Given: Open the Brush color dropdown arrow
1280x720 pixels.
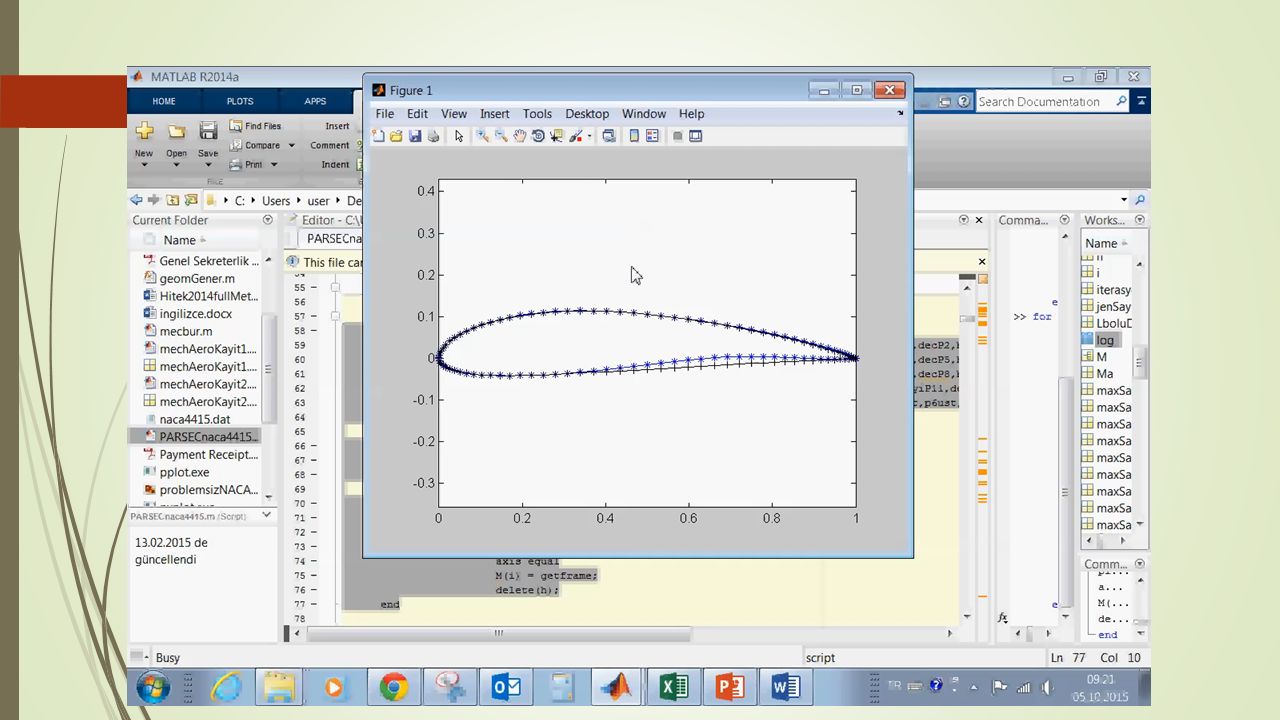Looking at the screenshot, I should (x=589, y=136).
